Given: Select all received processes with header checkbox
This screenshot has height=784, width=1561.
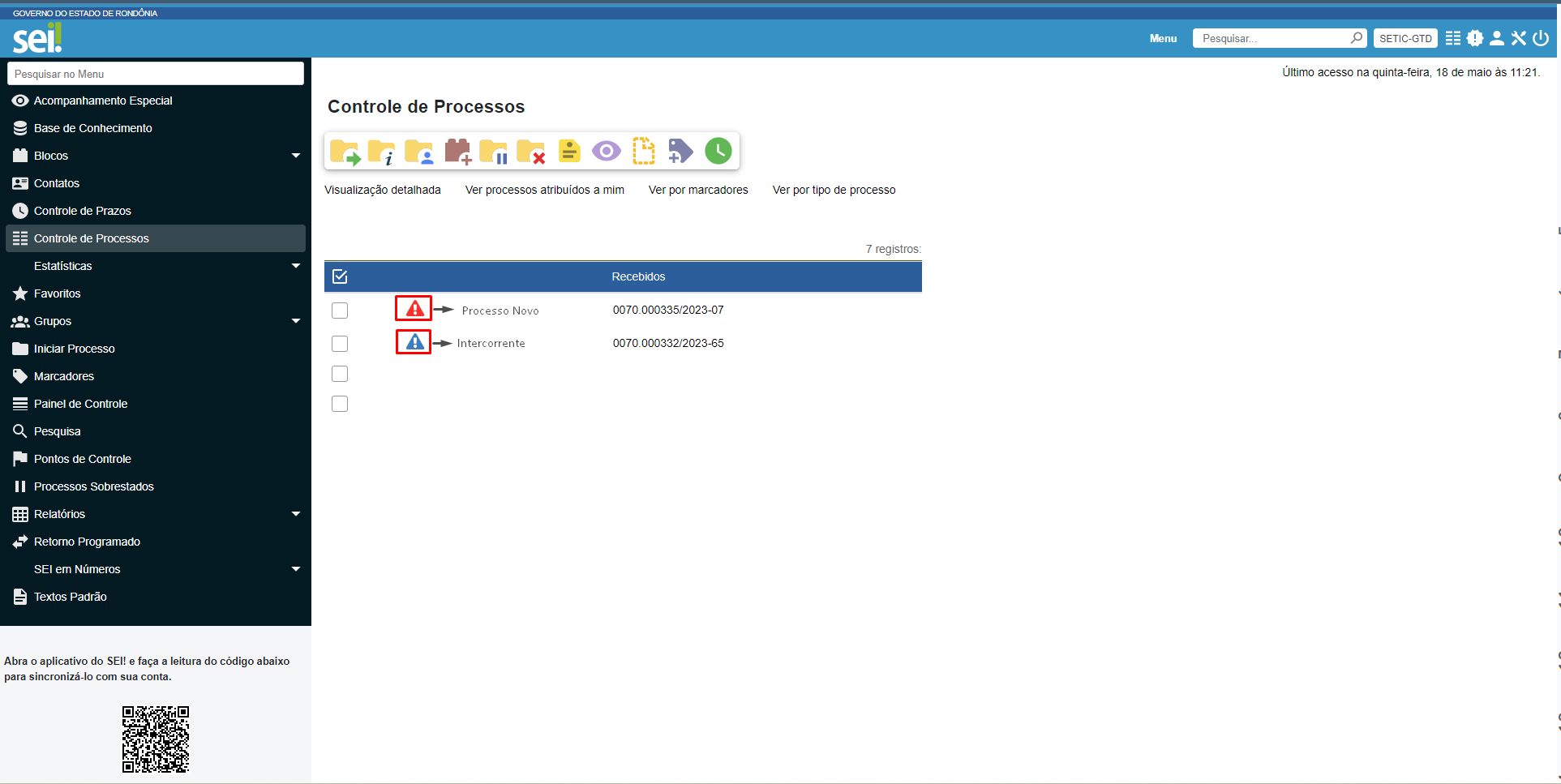Looking at the screenshot, I should point(340,276).
